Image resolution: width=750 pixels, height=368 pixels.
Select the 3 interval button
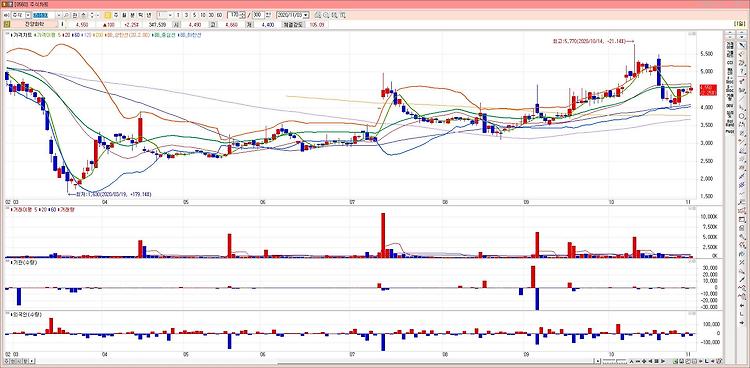pyautogui.click(x=186, y=15)
